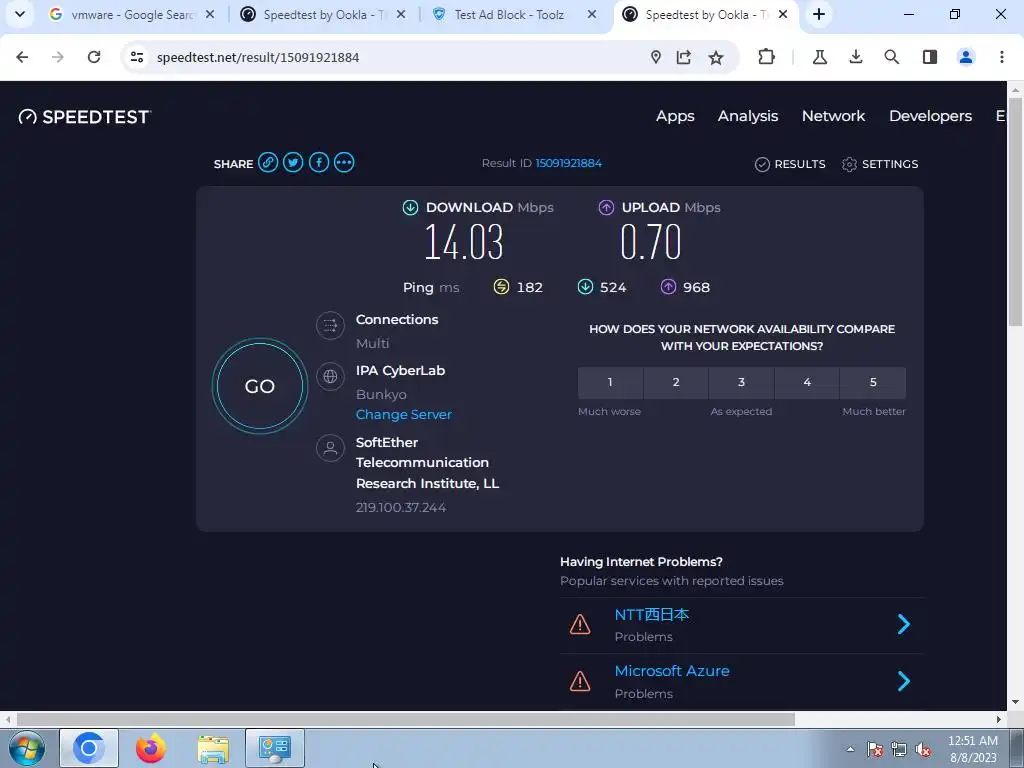Open Chrome three-dot menu
The height and width of the screenshot is (768, 1024).
click(1002, 57)
